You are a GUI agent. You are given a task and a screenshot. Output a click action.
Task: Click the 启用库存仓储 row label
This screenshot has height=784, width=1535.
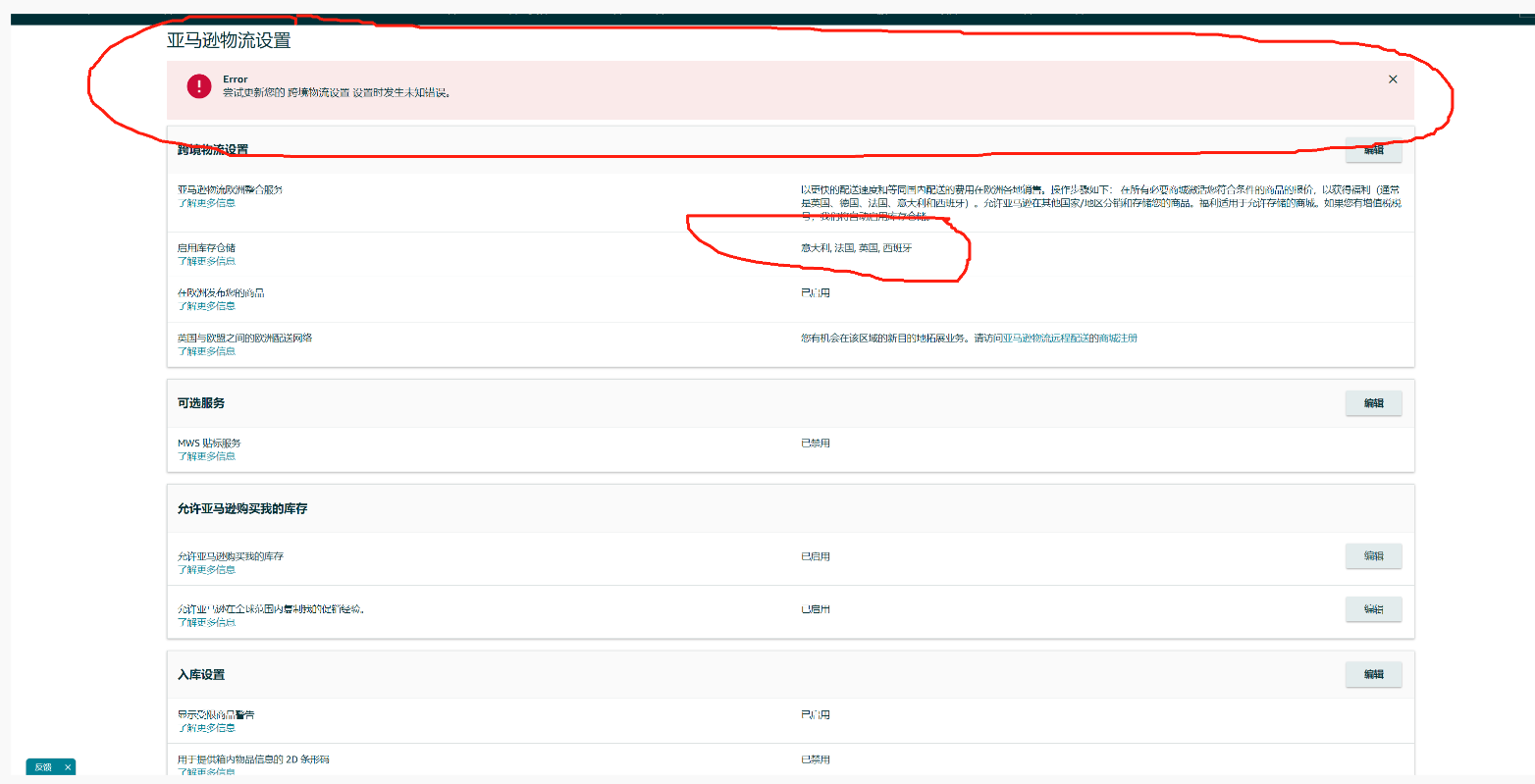point(206,248)
